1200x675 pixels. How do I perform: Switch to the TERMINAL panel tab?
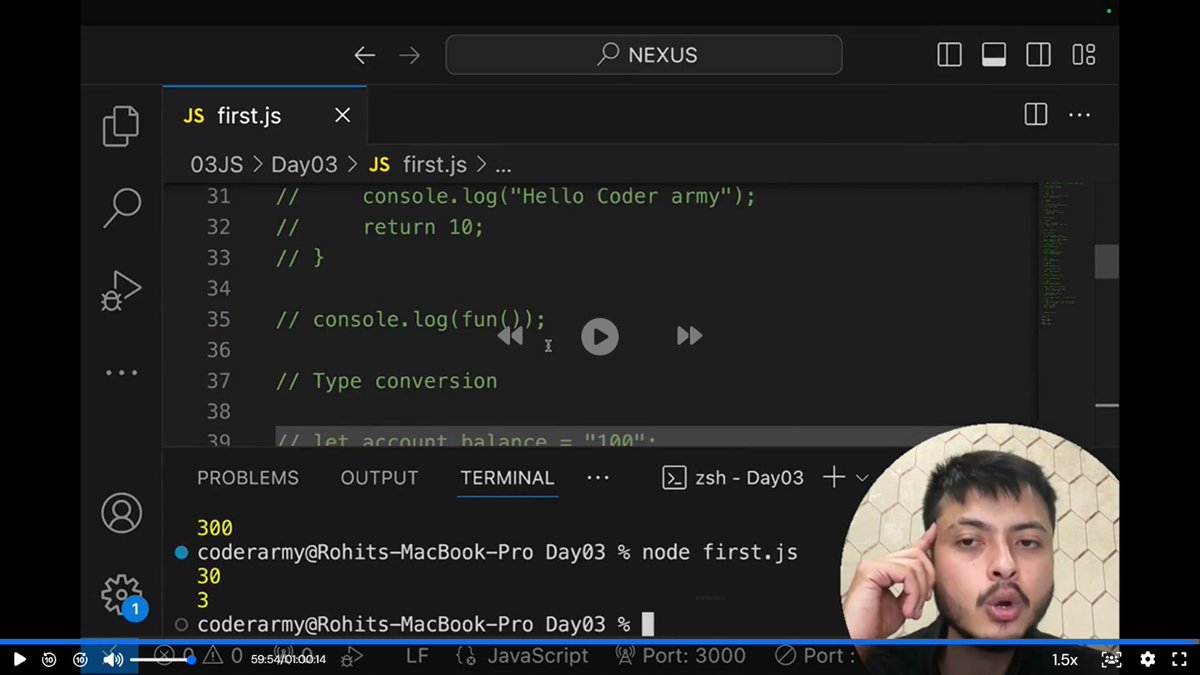coord(507,478)
